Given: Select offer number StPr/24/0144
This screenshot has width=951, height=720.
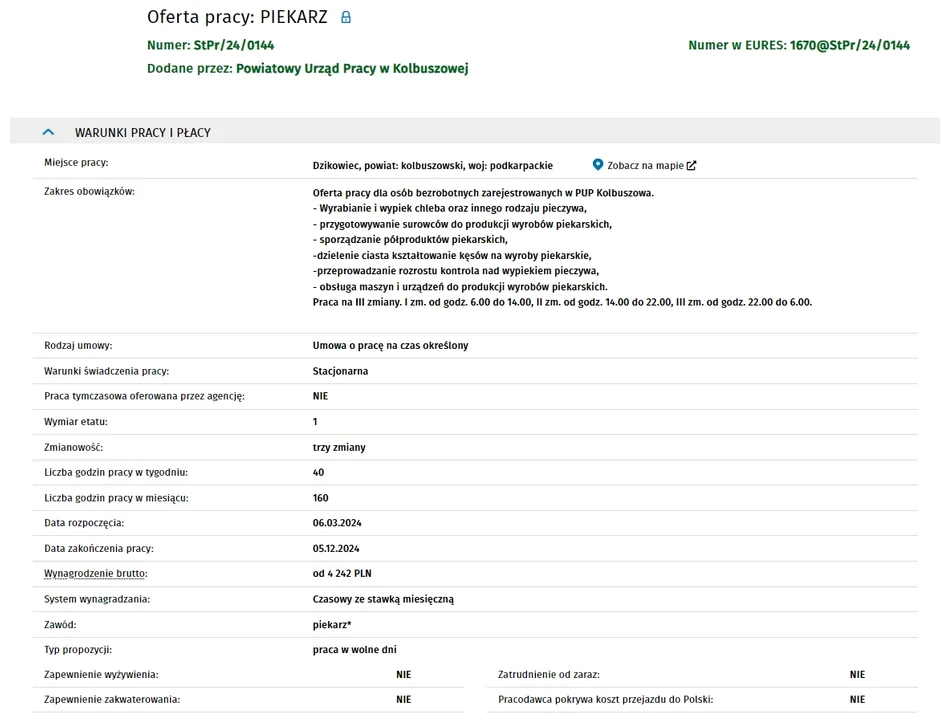Looking at the screenshot, I should click(234, 45).
